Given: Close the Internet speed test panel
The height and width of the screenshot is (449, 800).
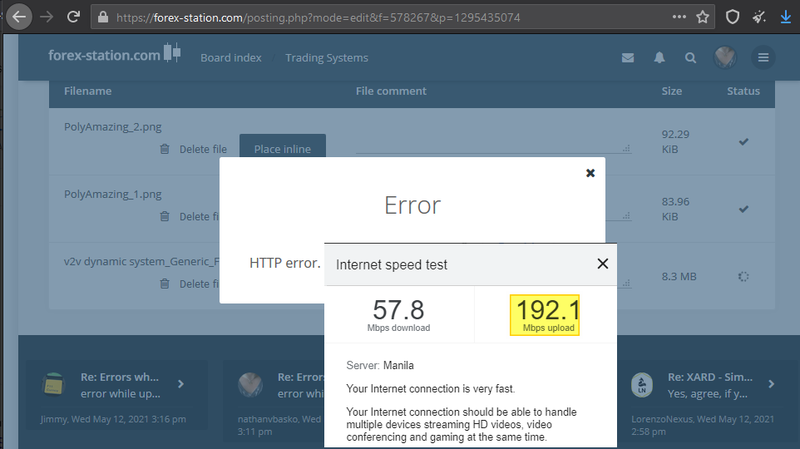Looking at the screenshot, I should coord(603,264).
